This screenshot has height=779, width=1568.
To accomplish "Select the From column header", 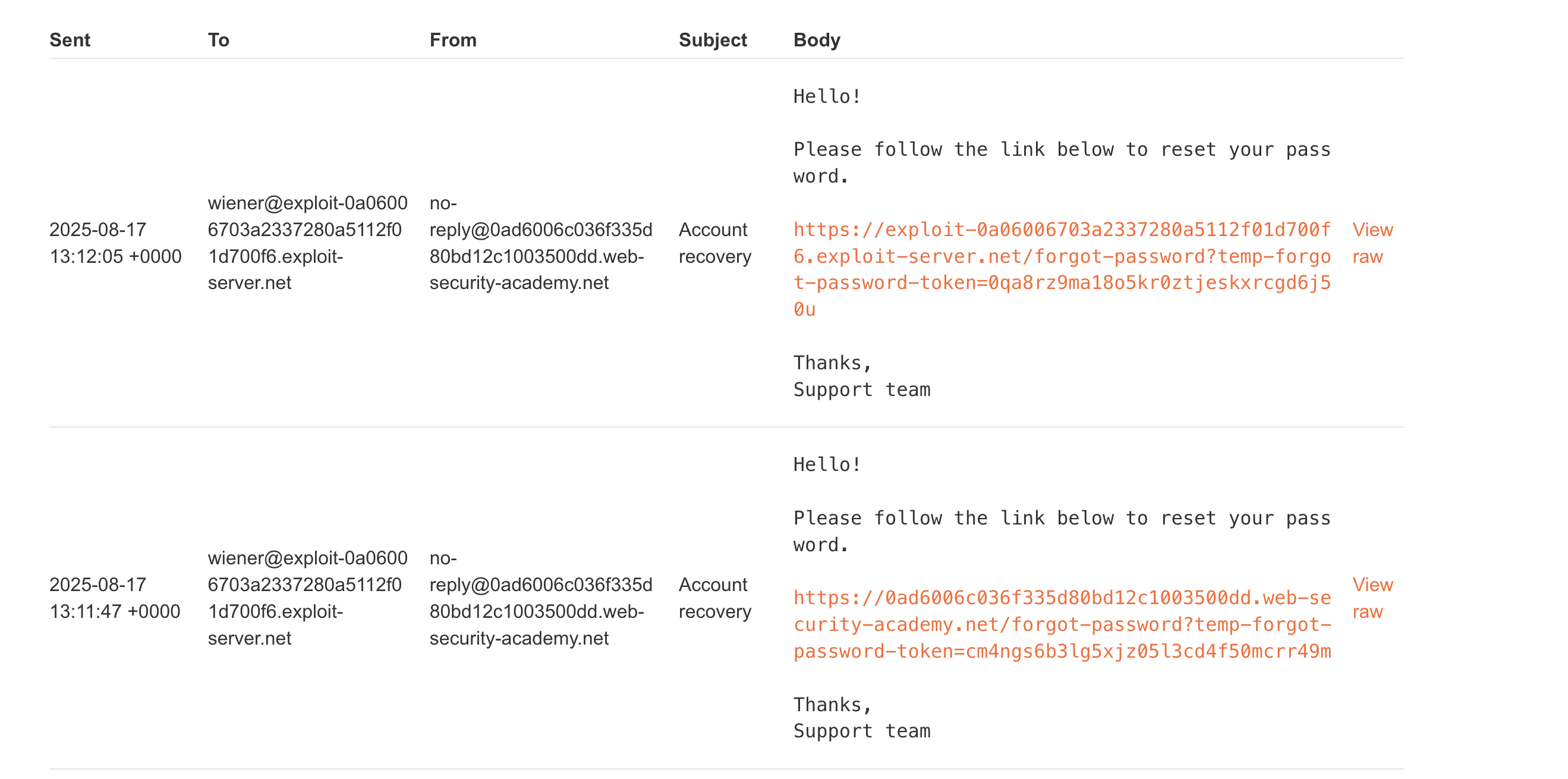I will pyautogui.click(x=453, y=40).
